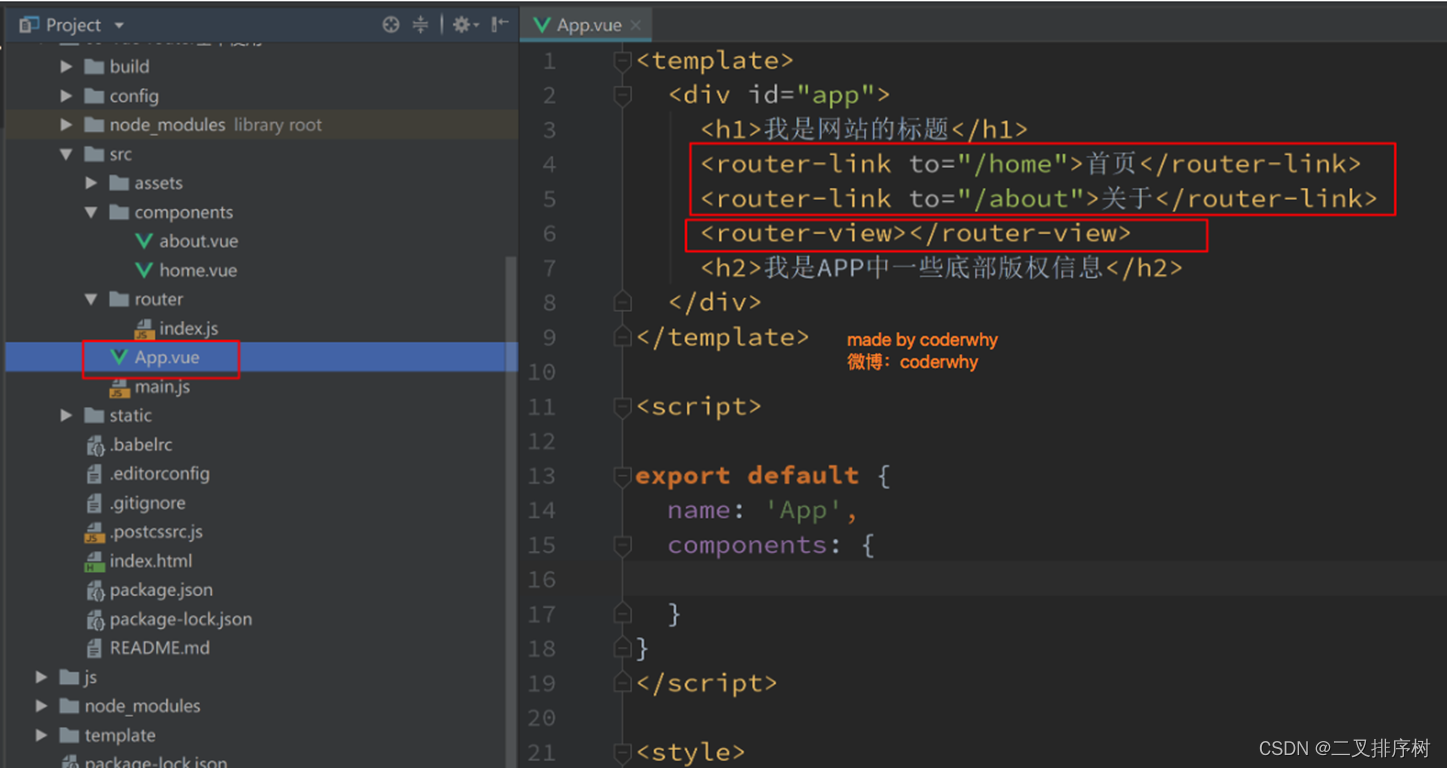Viewport: 1447px width, 768px height.
Task: Open index.html in the project tree
Action: [151, 561]
